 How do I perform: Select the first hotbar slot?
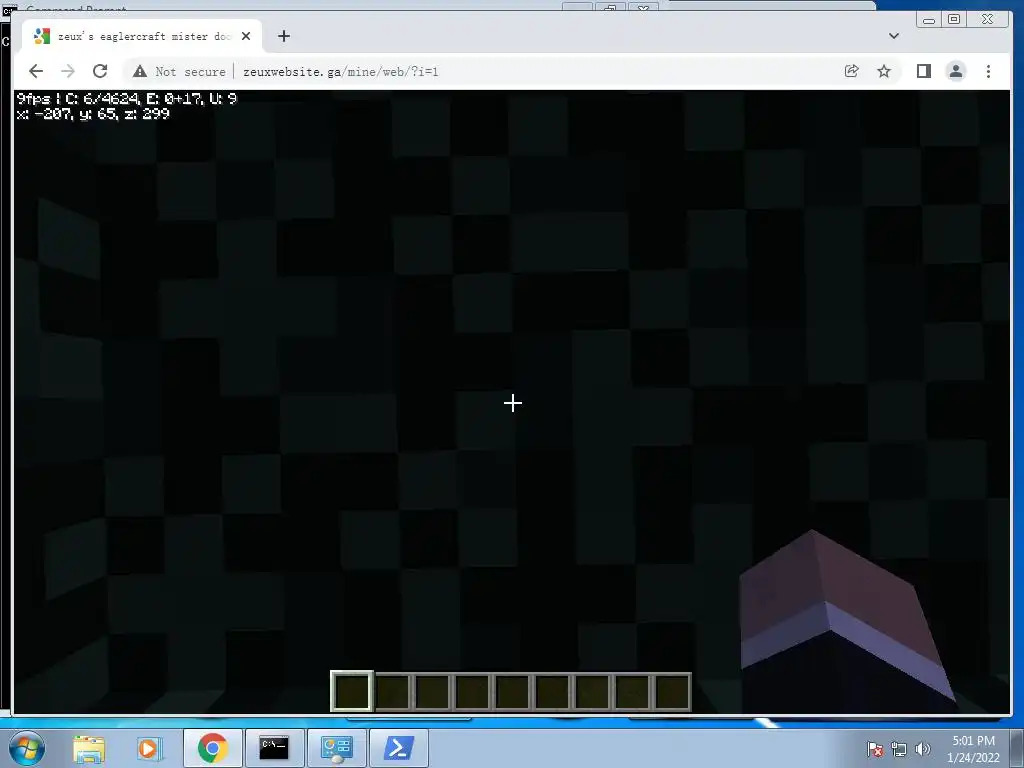pos(353,691)
